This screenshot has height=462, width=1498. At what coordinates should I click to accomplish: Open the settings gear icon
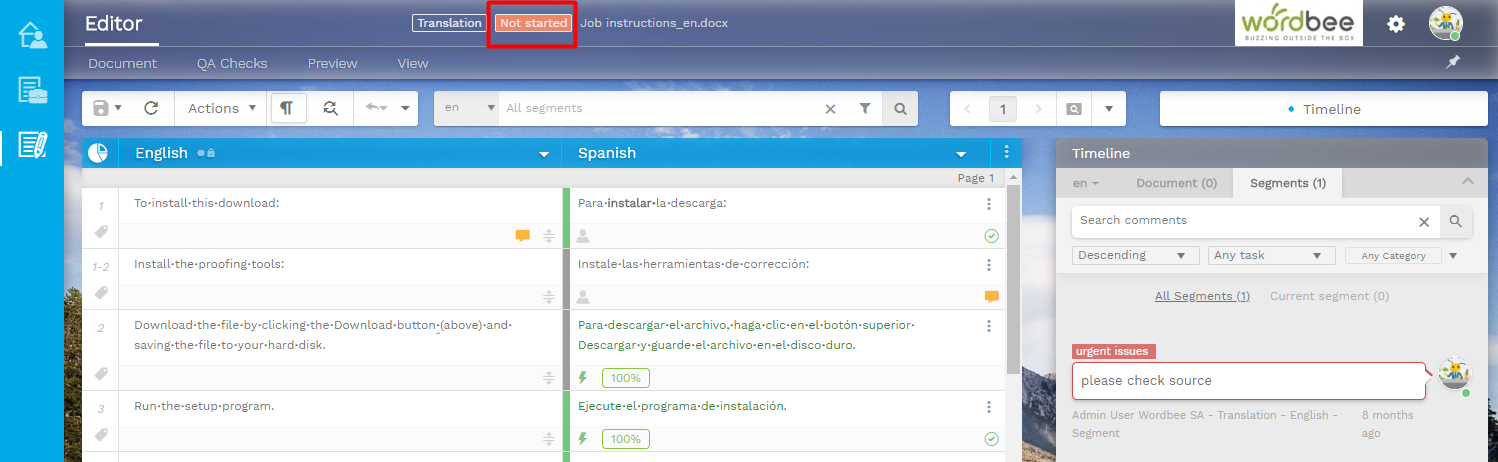[x=1396, y=24]
